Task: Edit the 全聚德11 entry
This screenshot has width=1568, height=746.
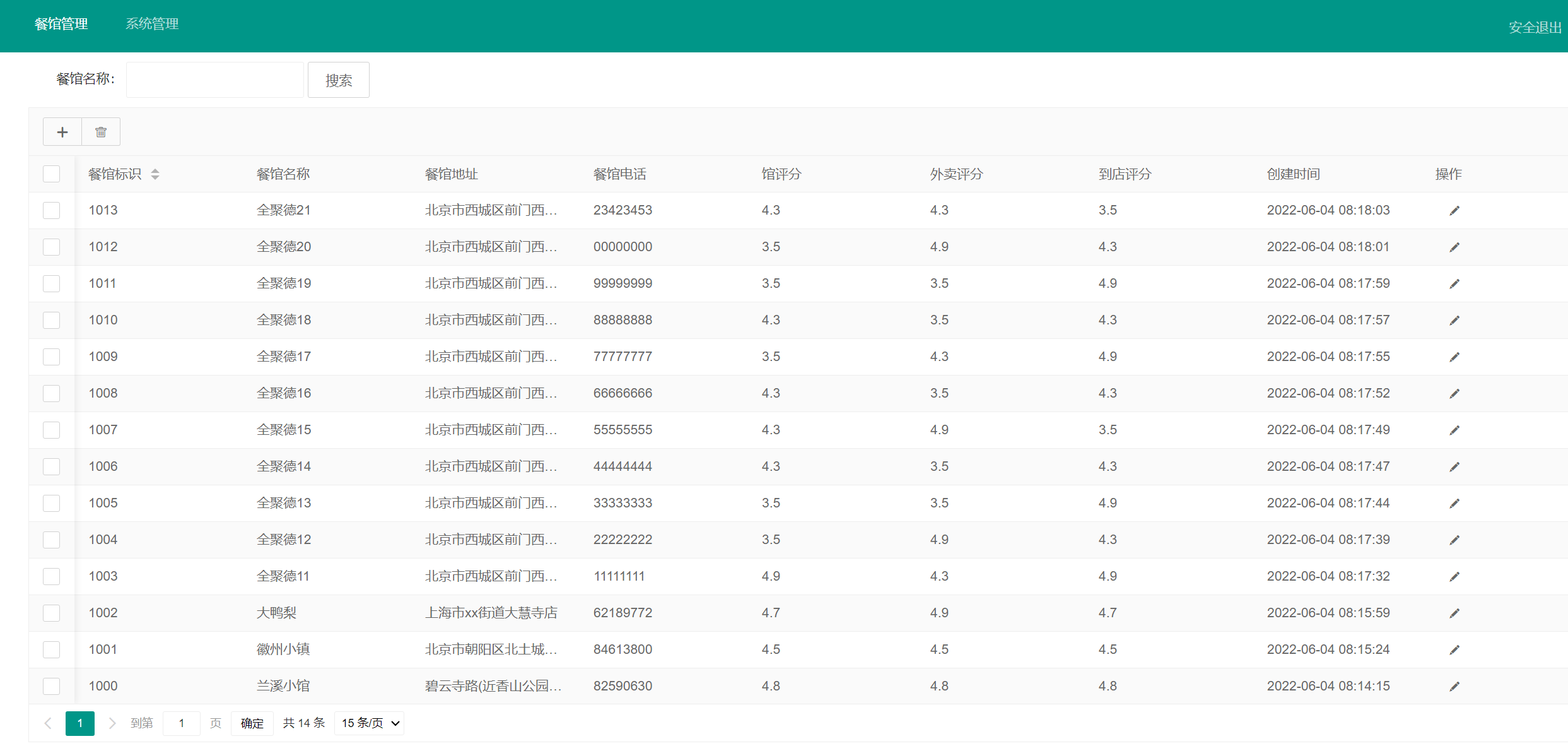Action: pos(1454,576)
